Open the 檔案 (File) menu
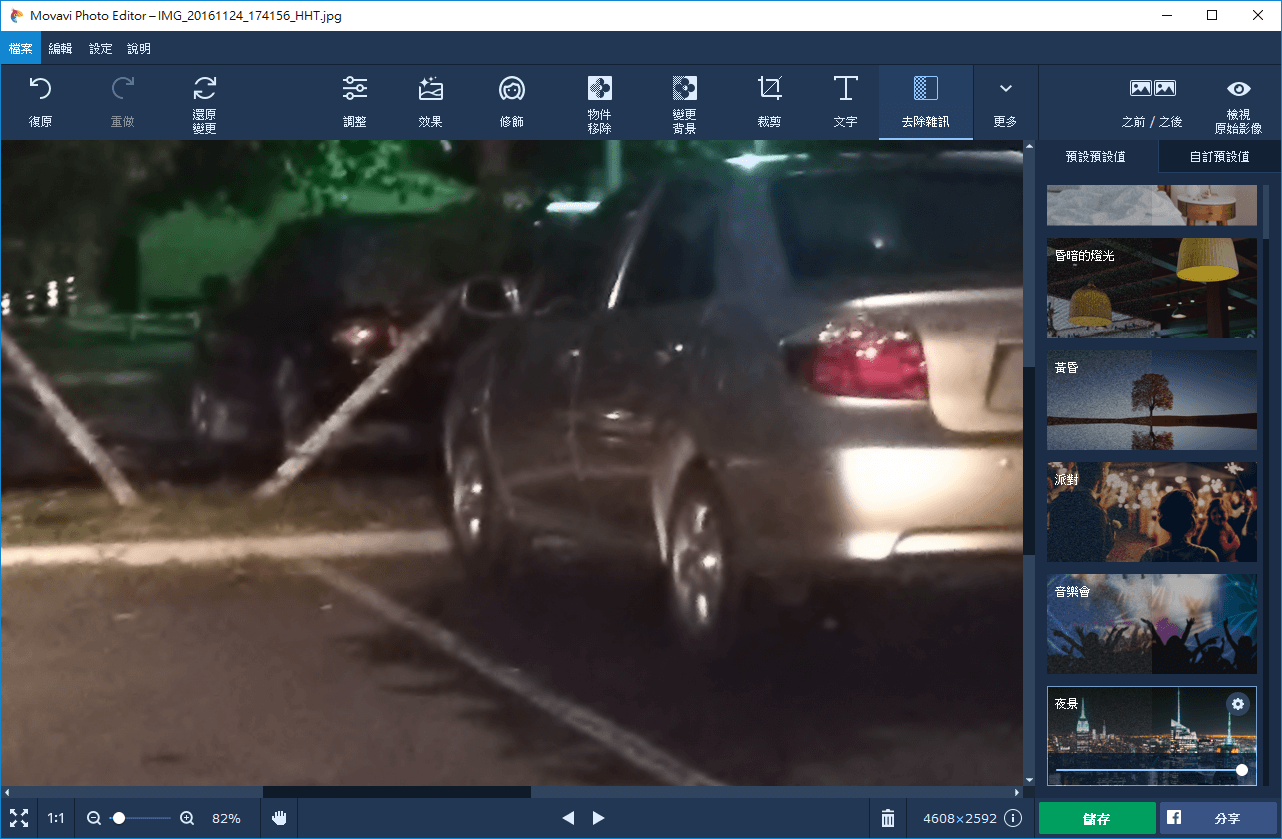This screenshot has height=839, width=1282. (x=20, y=48)
